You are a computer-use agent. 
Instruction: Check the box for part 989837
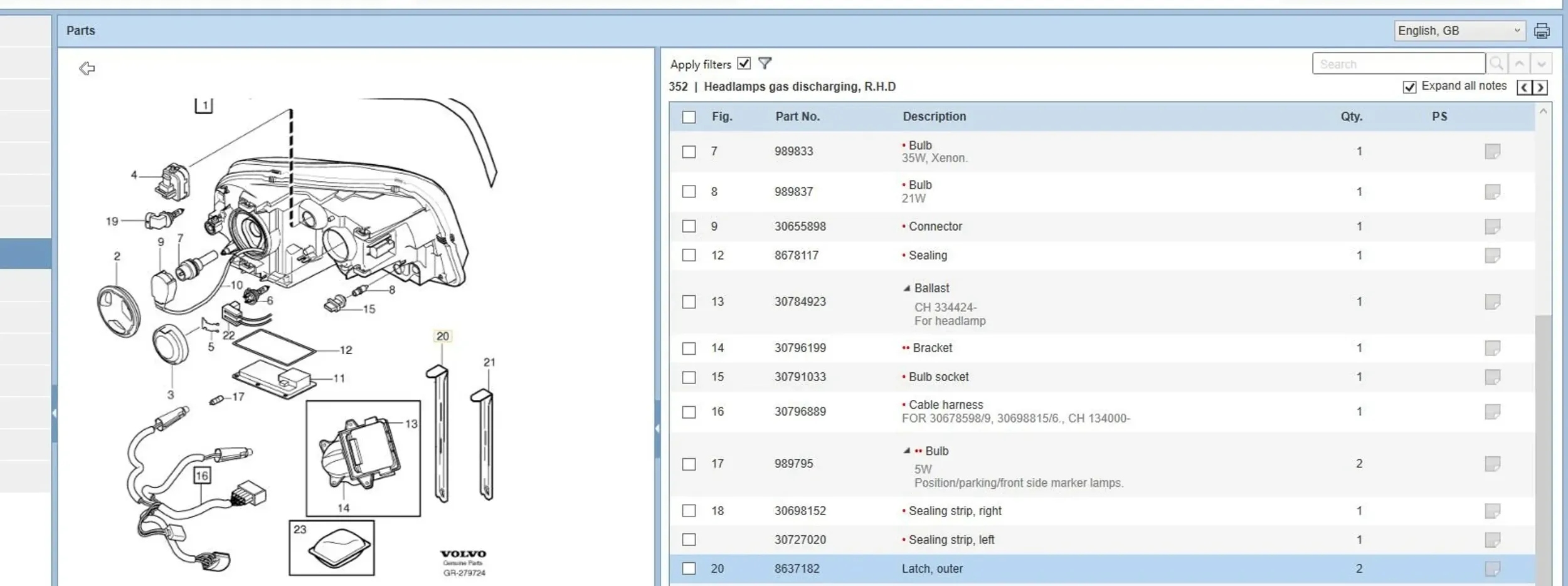pos(689,192)
